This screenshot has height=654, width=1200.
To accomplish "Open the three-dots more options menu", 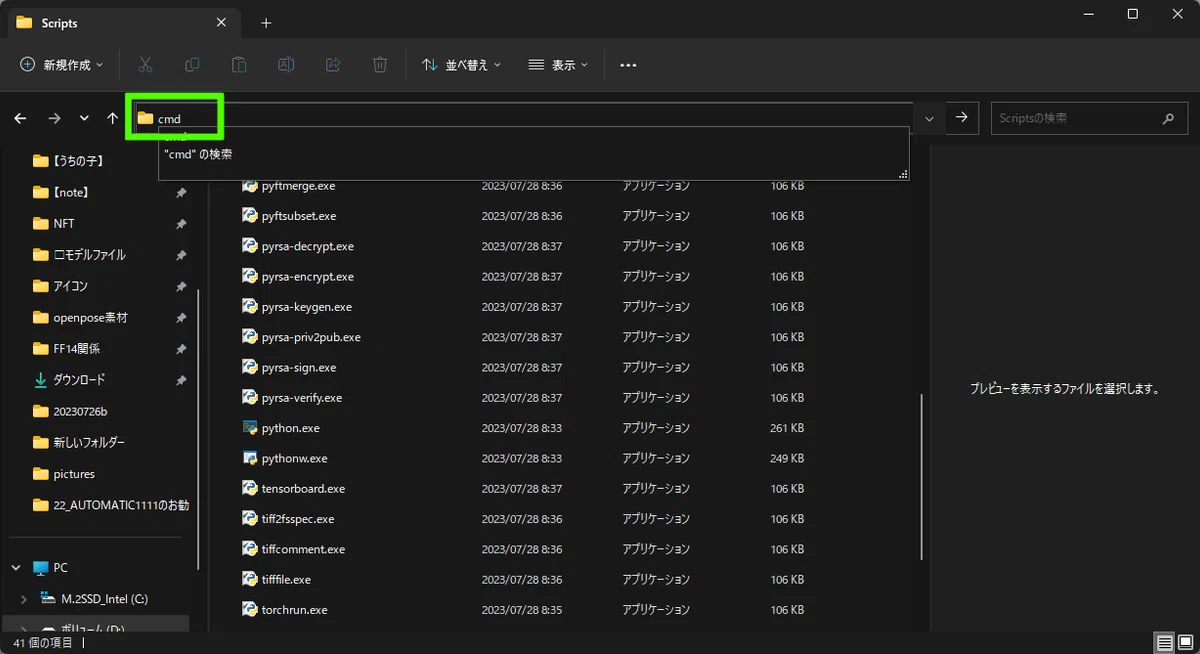I will [x=628, y=65].
